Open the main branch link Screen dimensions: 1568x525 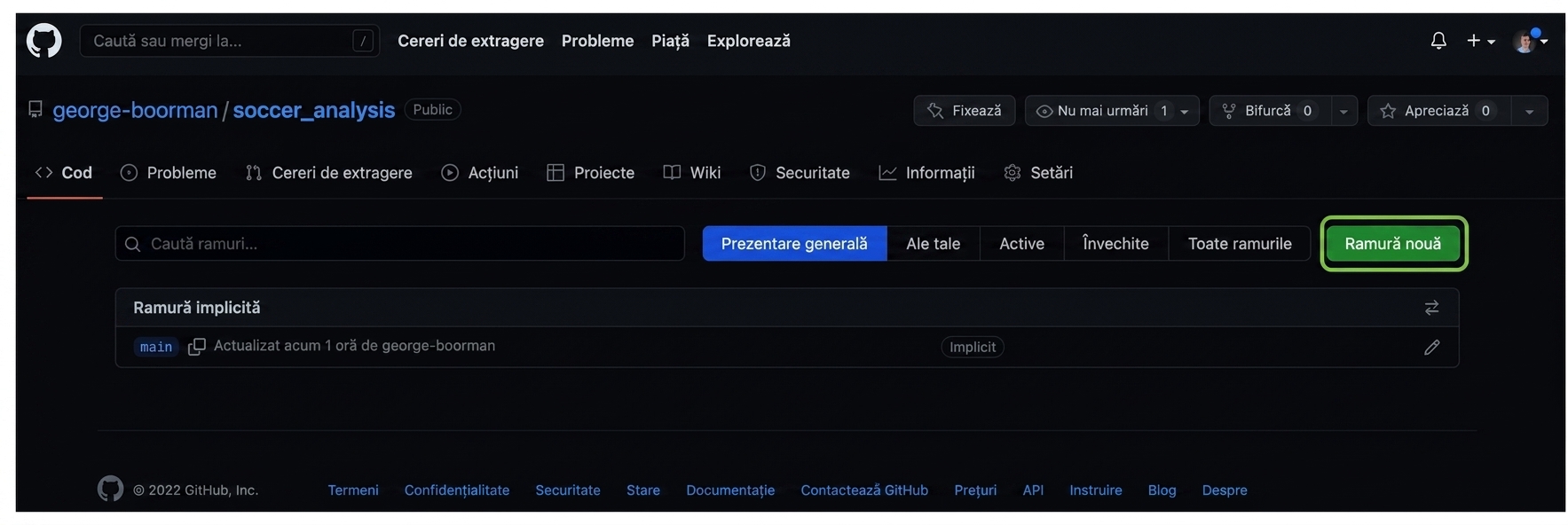point(156,347)
